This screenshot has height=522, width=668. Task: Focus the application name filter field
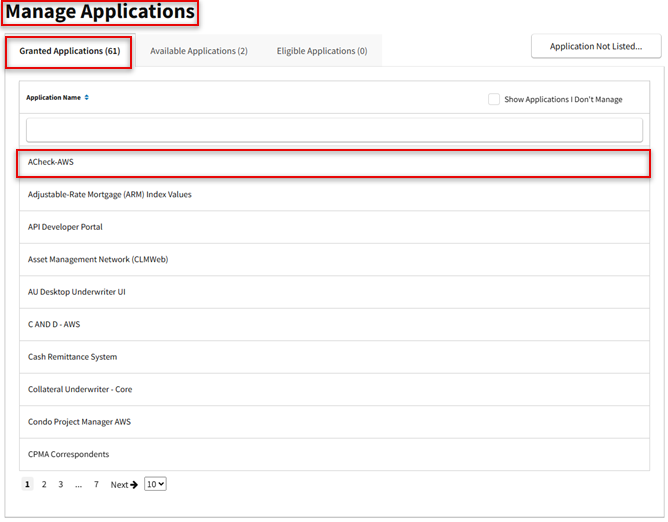pyautogui.click(x=334, y=130)
